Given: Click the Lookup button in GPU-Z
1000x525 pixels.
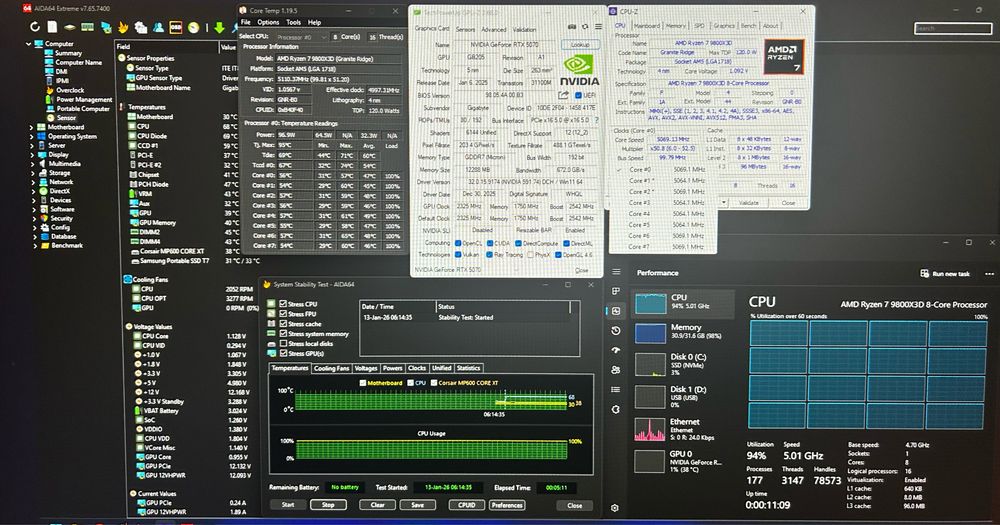Looking at the screenshot, I should 580,45.
